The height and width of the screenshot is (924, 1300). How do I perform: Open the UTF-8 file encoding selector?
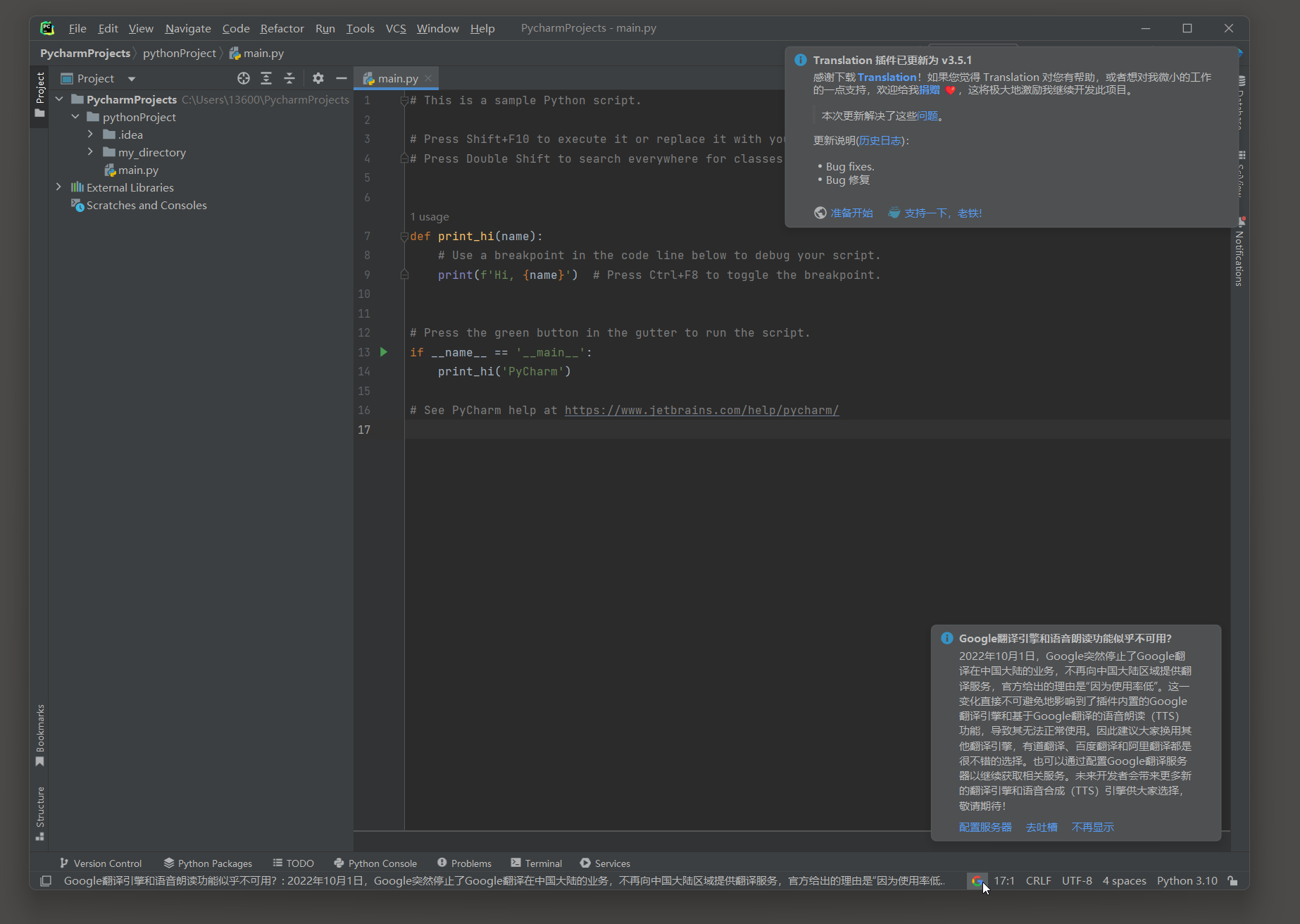(x=1077, y=881)
